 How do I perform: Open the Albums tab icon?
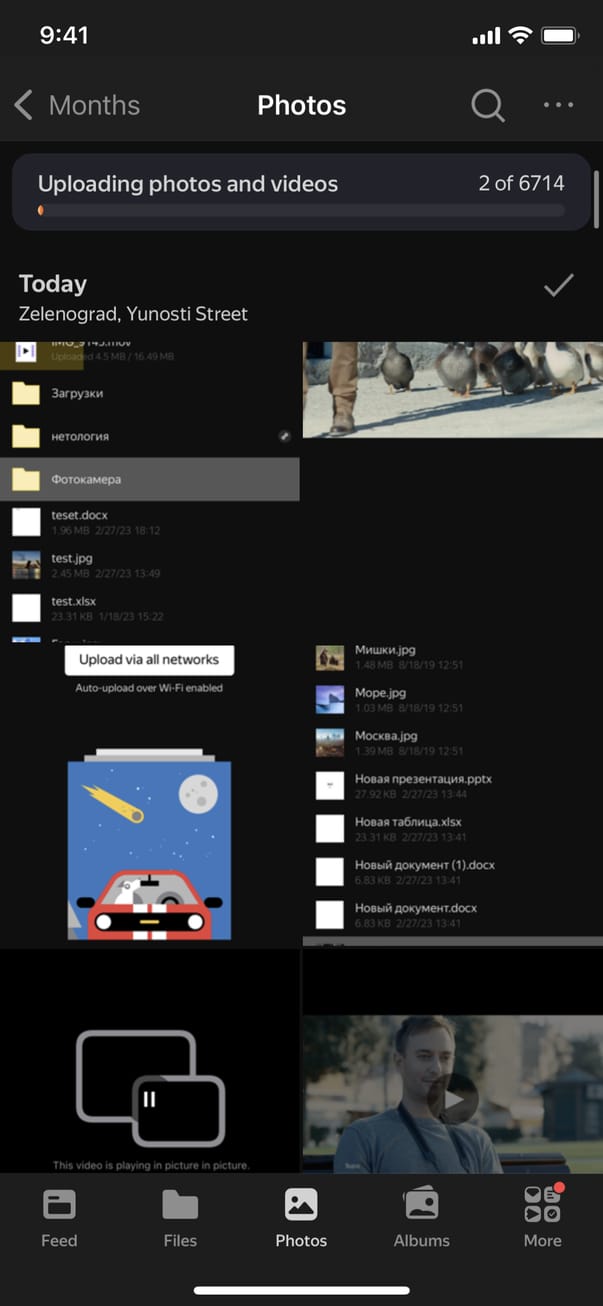click(421, 1205)
